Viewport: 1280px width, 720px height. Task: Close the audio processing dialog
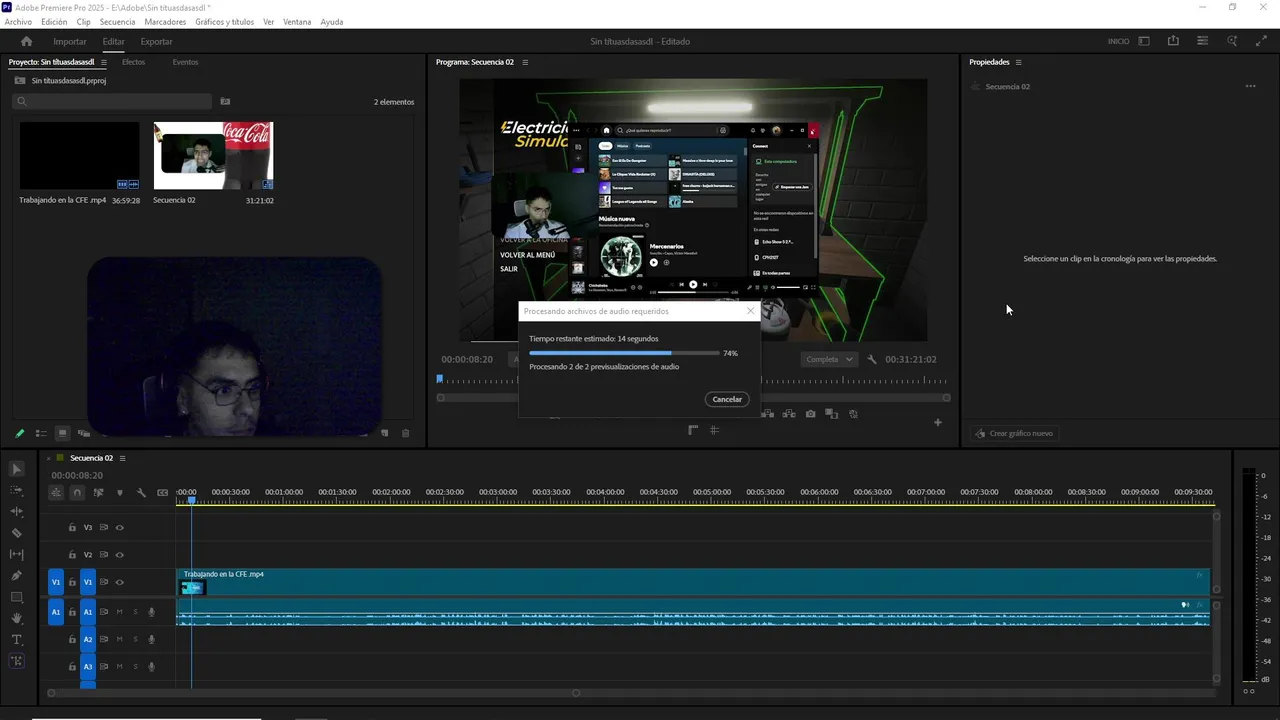[751, 311]
